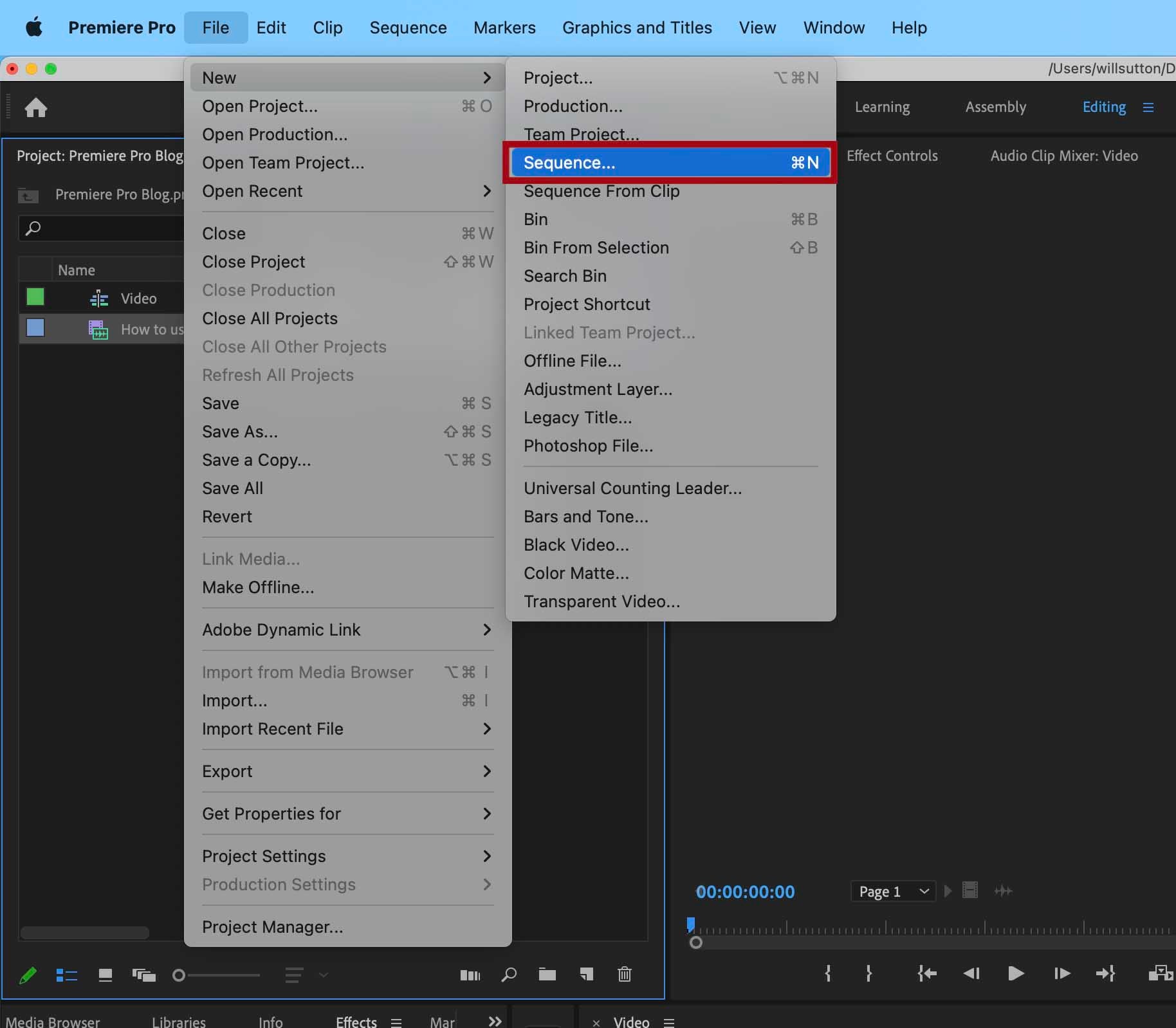Show hidden panels with double-chevron icon

coord(495,1021)
